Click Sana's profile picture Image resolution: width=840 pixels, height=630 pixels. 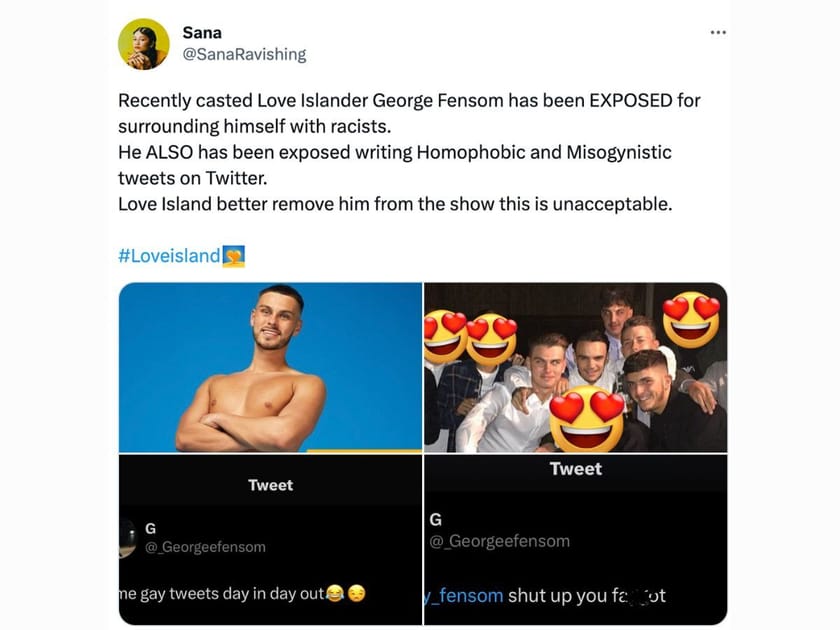pyautogui.click(x=144, y=43)
